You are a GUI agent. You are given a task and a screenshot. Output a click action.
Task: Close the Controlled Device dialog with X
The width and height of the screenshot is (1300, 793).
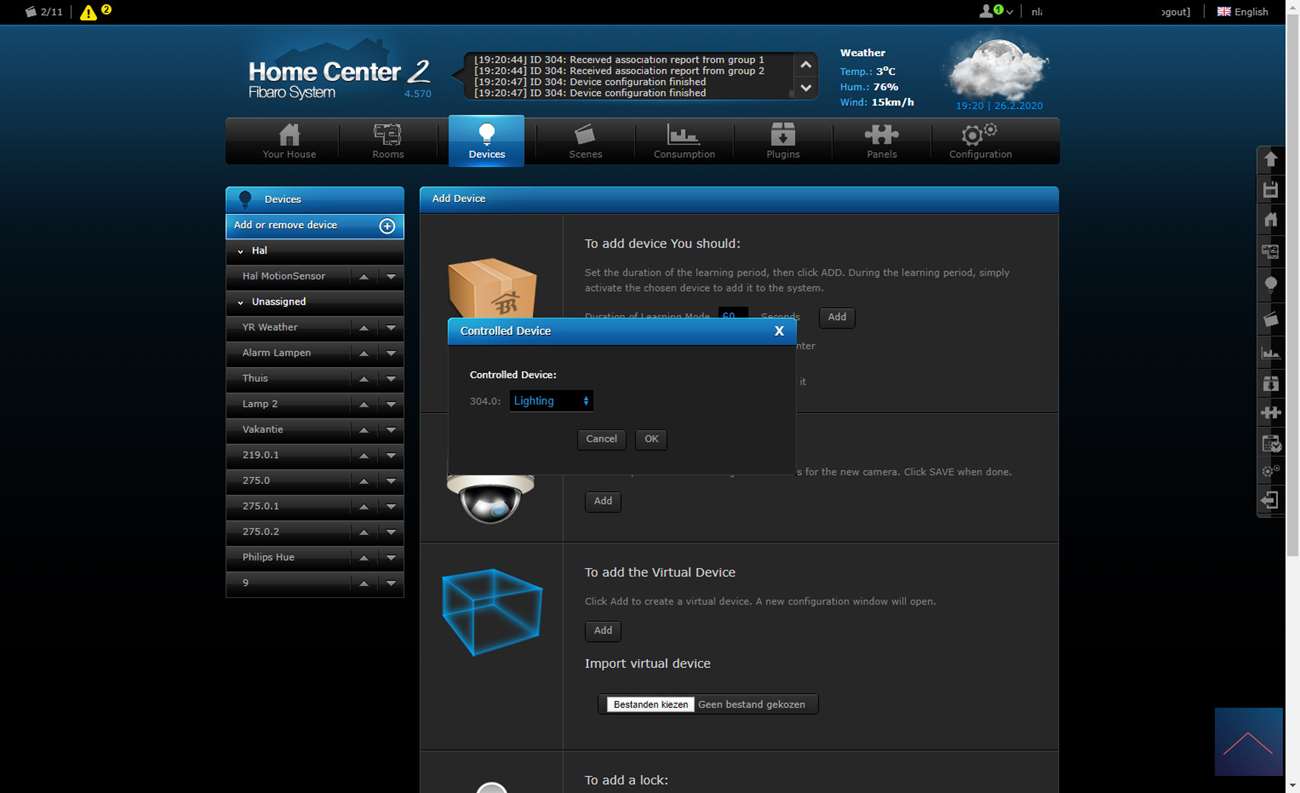[779, 331]
